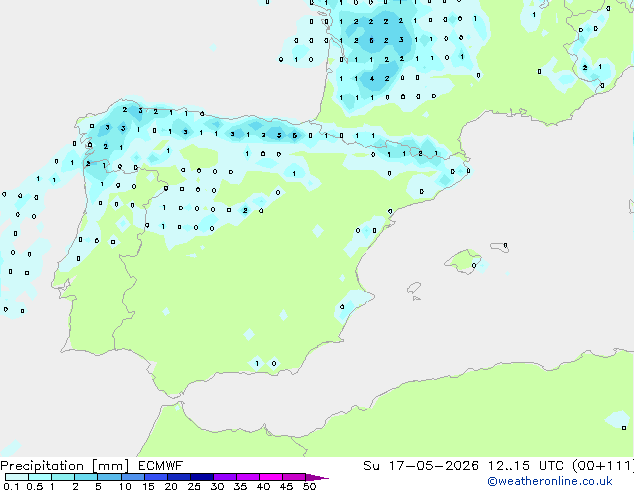This screenshot has height=490, width=634.
Task: Click the 0.1–0.5 mm palest legend swatch
Action: pos(17,477)
